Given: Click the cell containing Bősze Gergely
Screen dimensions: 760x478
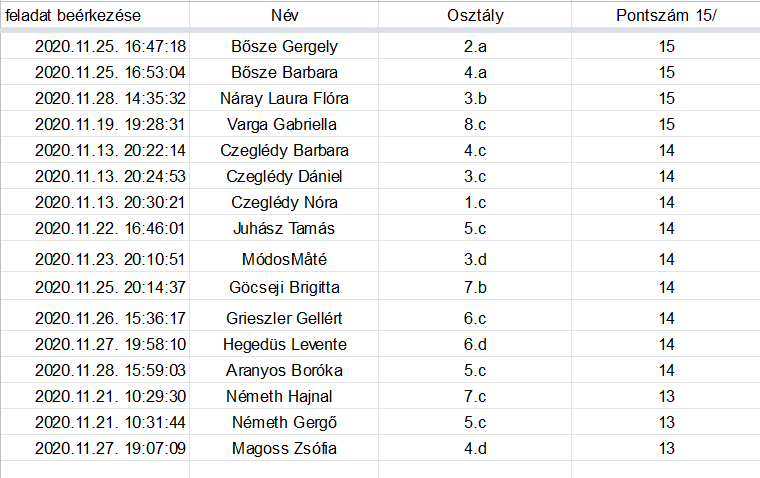Looking at the screenshot, I should (284, 46).
